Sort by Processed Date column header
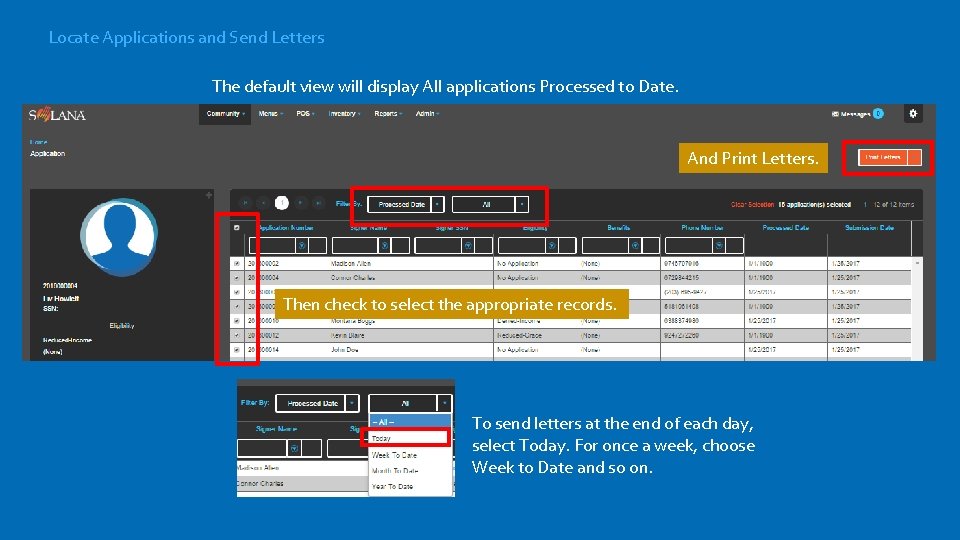960x540 pixels. (x=786, y=228)
